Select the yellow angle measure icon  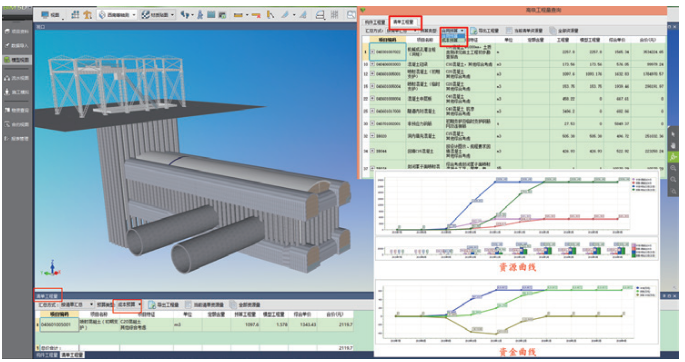tap(271, 15)
